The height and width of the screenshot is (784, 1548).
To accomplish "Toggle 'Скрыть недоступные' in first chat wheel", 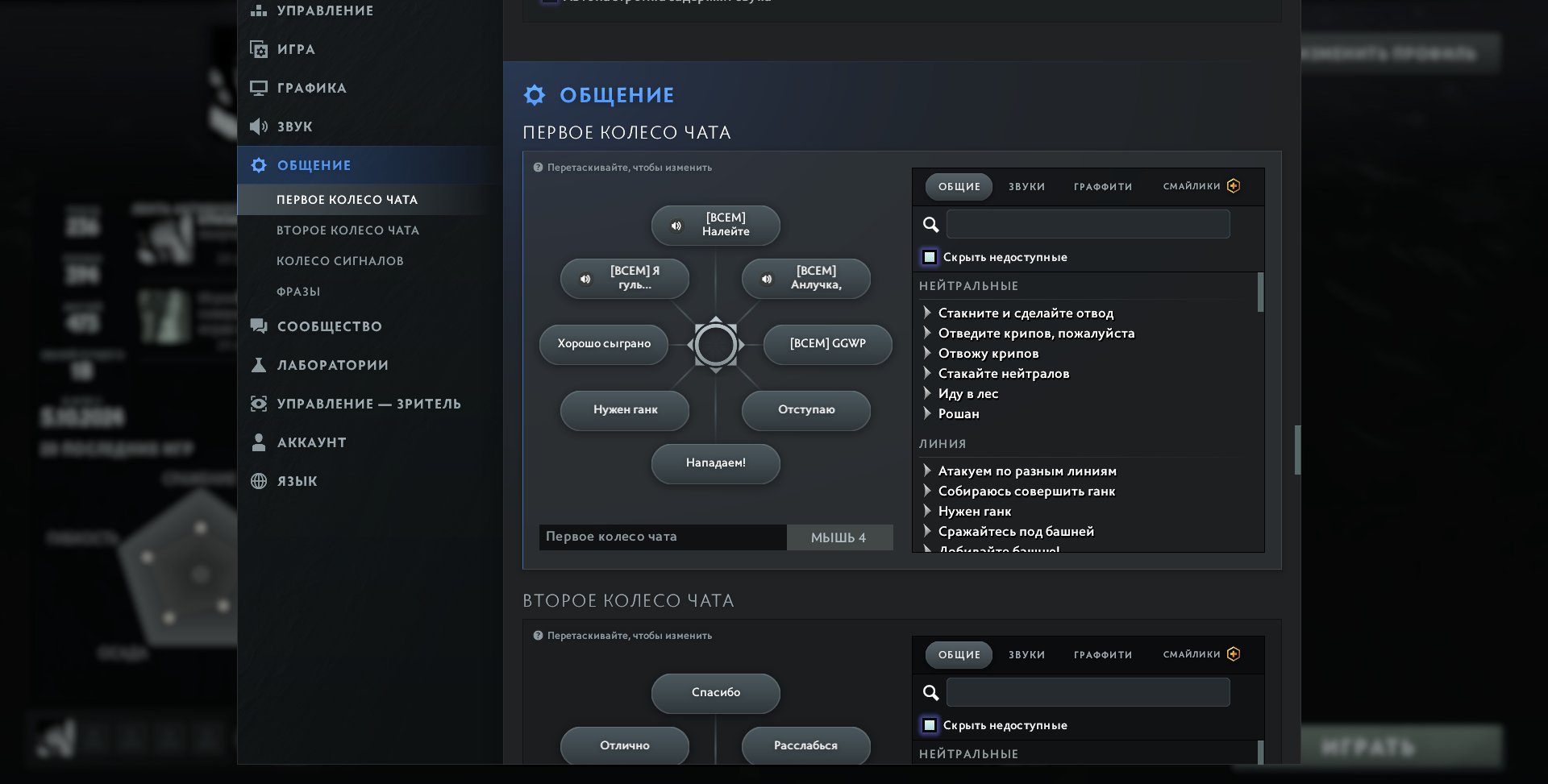I will [930, 257].
